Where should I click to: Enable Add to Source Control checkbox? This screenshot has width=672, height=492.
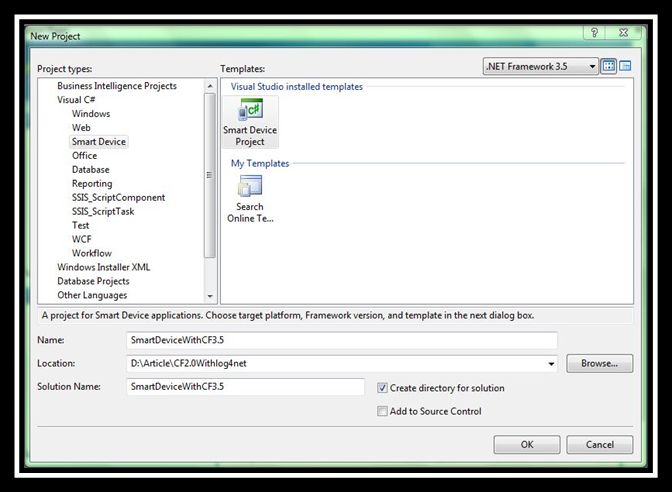coord(382,411)
